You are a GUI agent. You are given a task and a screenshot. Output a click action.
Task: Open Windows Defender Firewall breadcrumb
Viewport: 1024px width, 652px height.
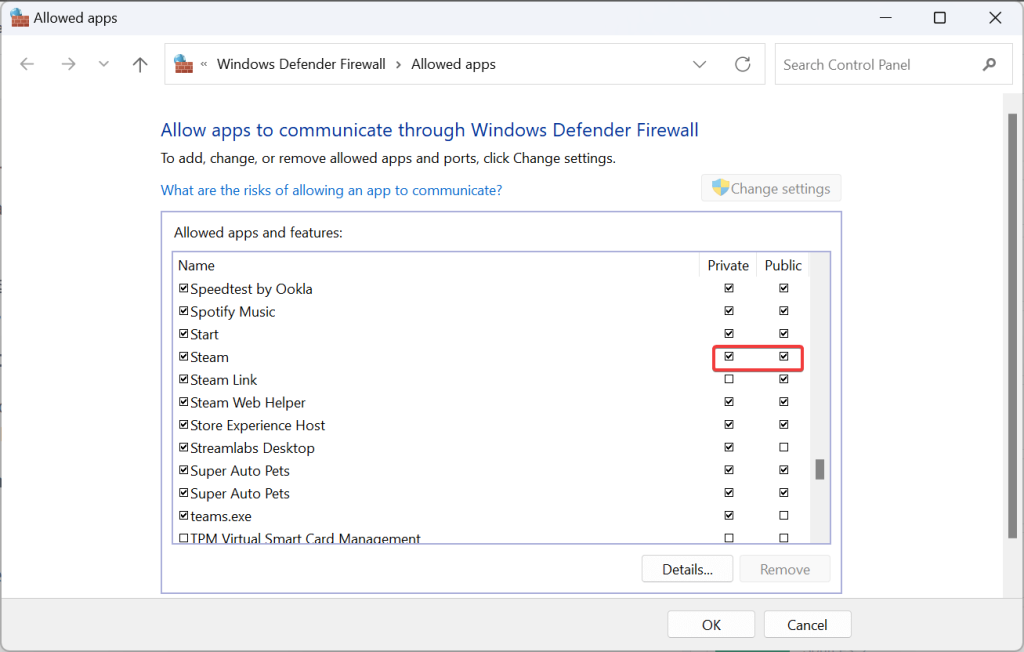[301, 64]
